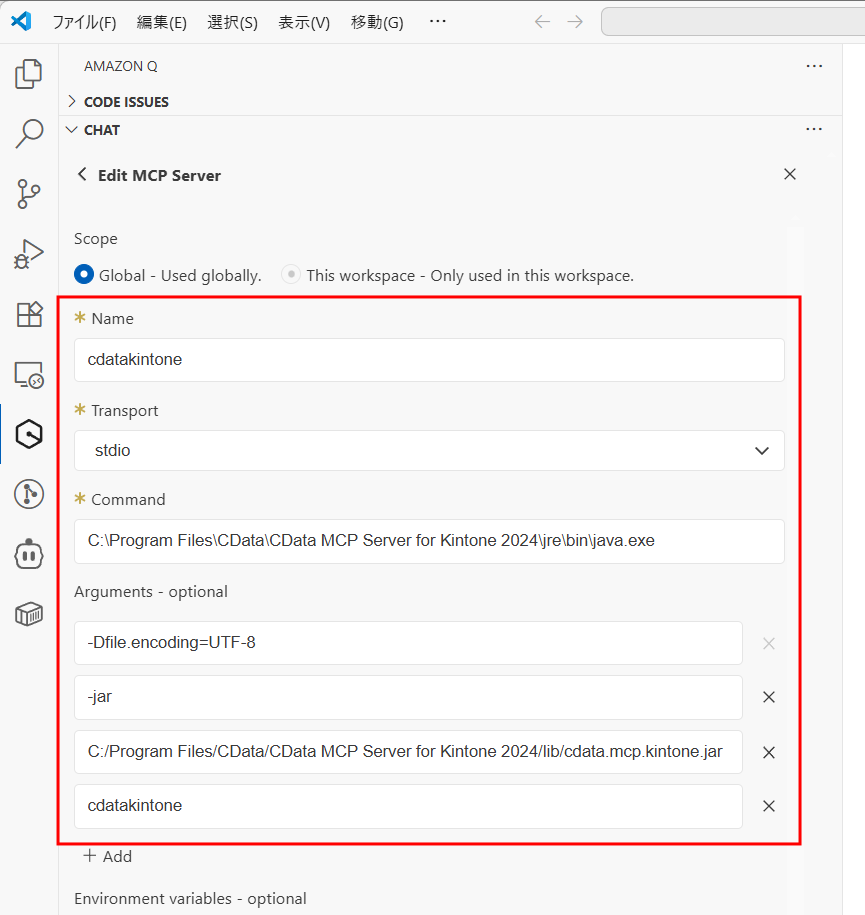Viewport: 865px width, 915px height.
Task: Open the 移動(G) menu
Action: 377,22
